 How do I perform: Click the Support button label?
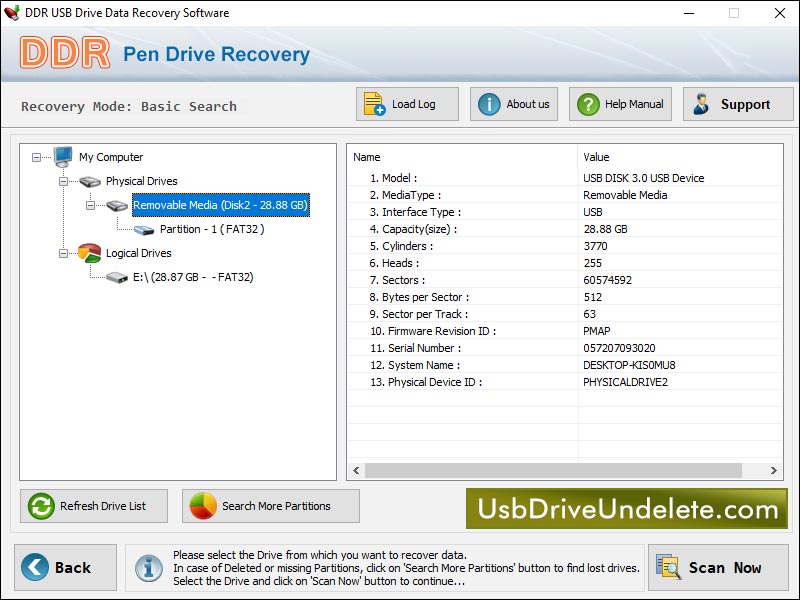pyautogui.click(x=745, y=105)
